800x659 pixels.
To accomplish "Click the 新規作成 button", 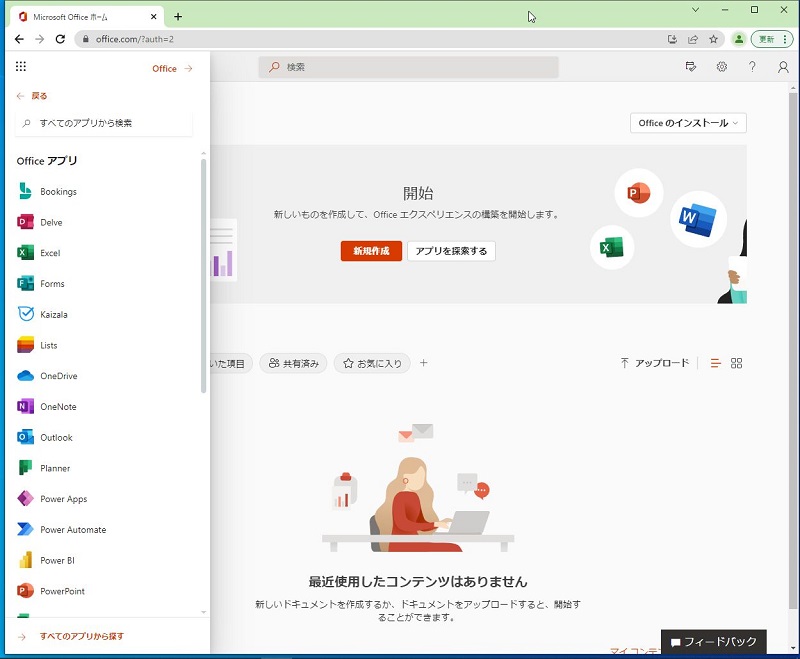I will pos(371,251).
